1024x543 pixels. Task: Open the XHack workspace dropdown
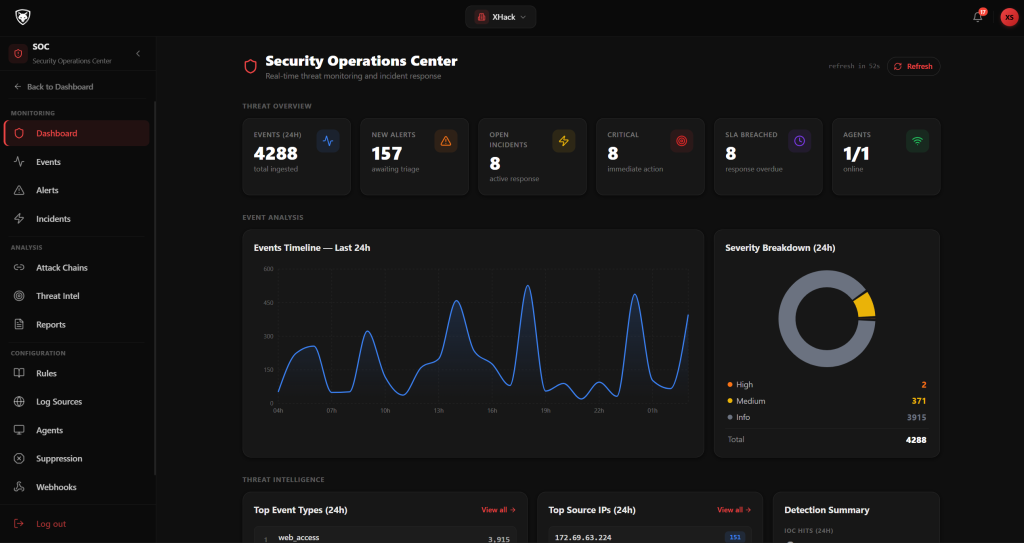click(501, 17)
